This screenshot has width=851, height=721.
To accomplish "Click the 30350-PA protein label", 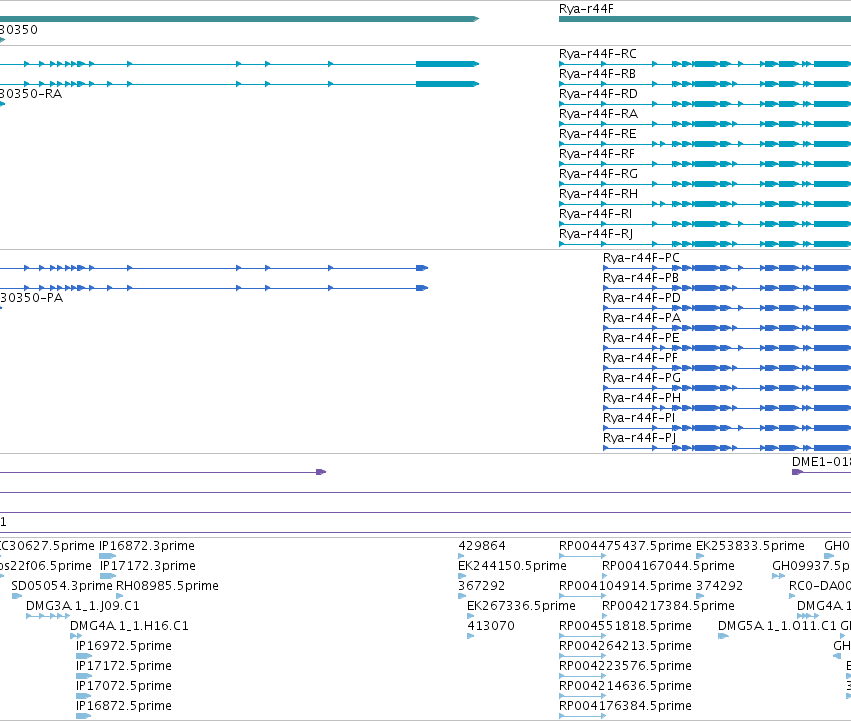I will pos(31,298).
